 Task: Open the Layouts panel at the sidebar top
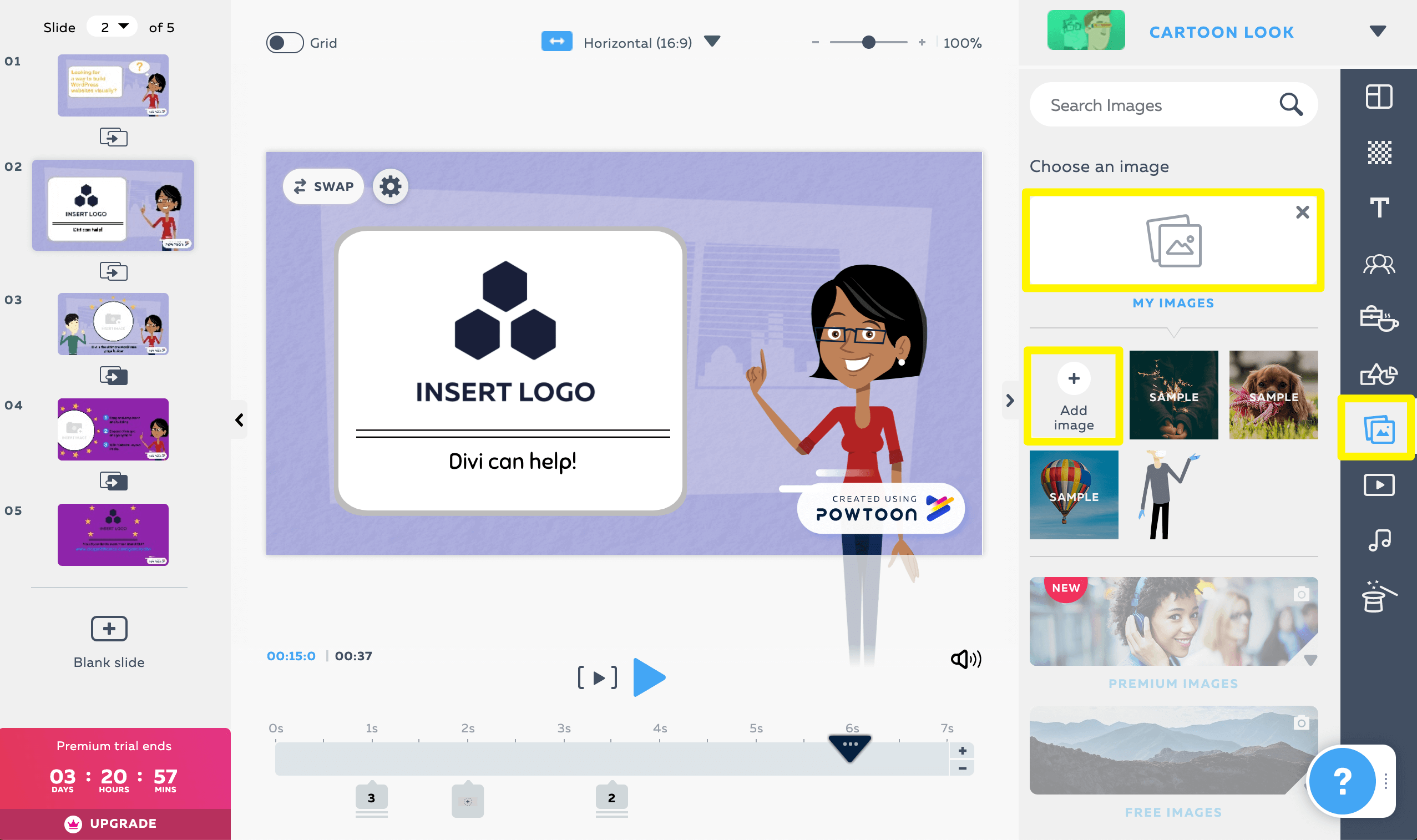[1379, 97]
